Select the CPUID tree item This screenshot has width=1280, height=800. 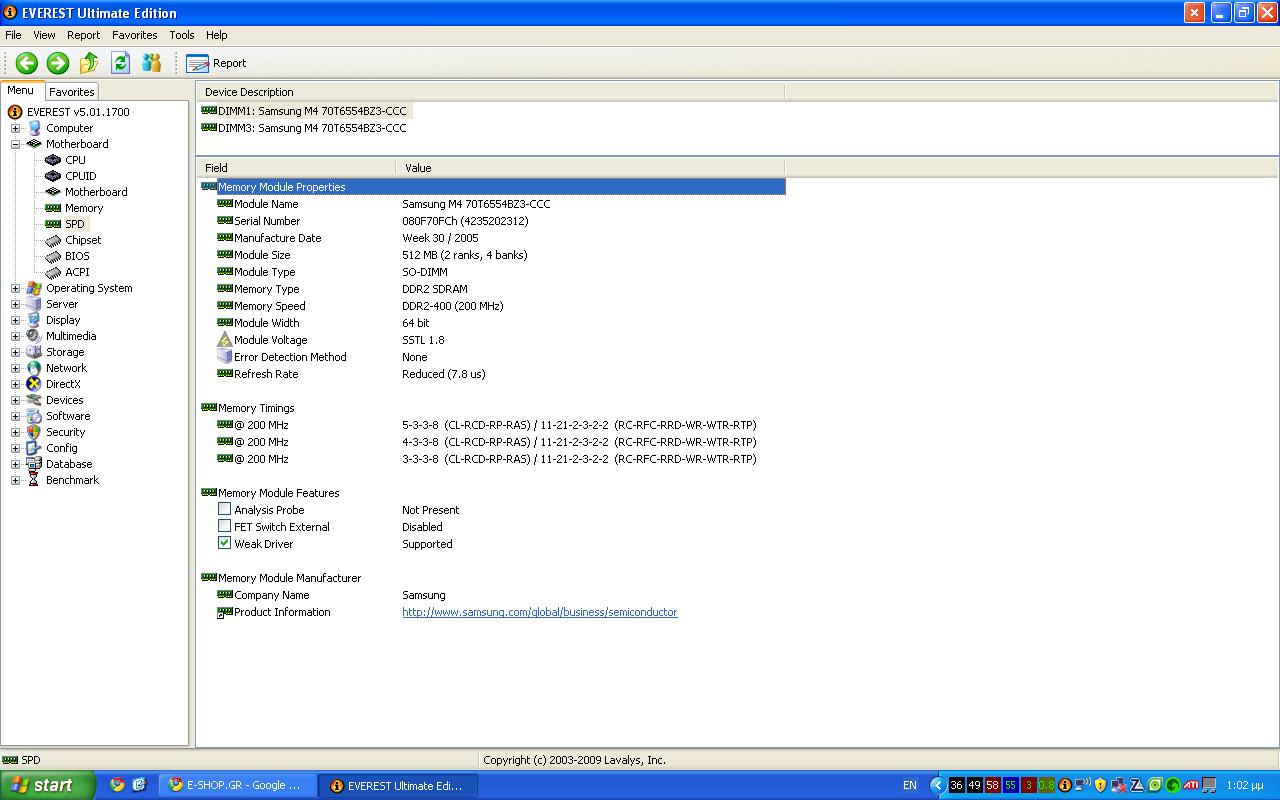(x=81, y=176)
